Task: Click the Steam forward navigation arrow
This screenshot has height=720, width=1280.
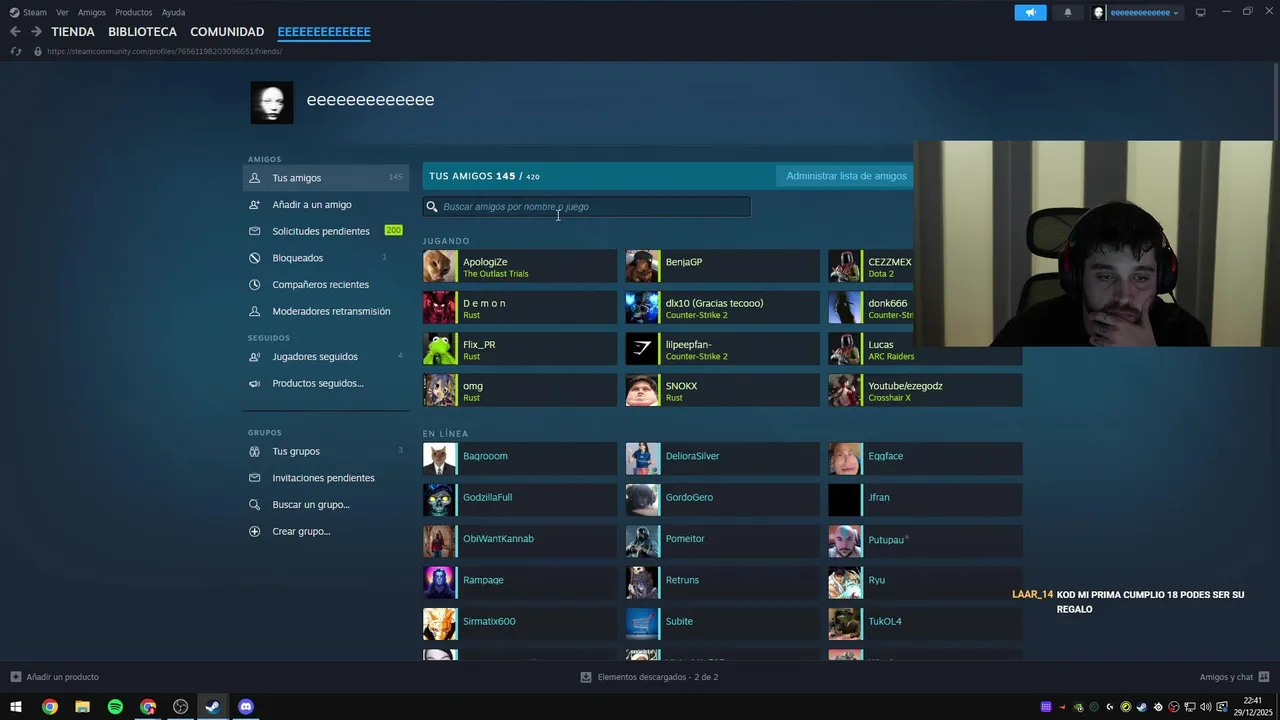Action: [x=36, y=32]
